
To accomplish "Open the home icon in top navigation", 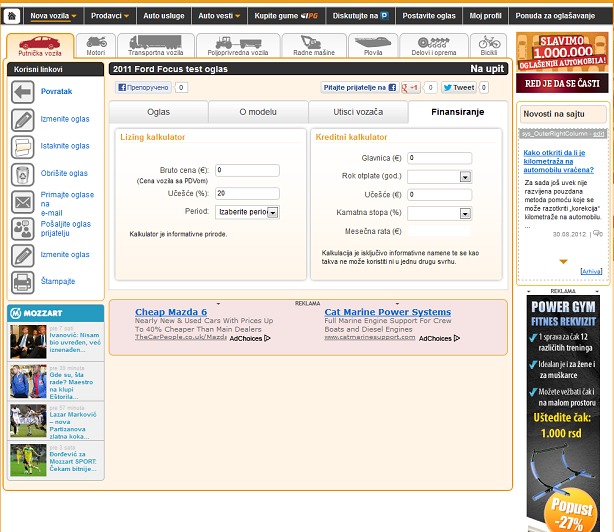I will point(11,16).
